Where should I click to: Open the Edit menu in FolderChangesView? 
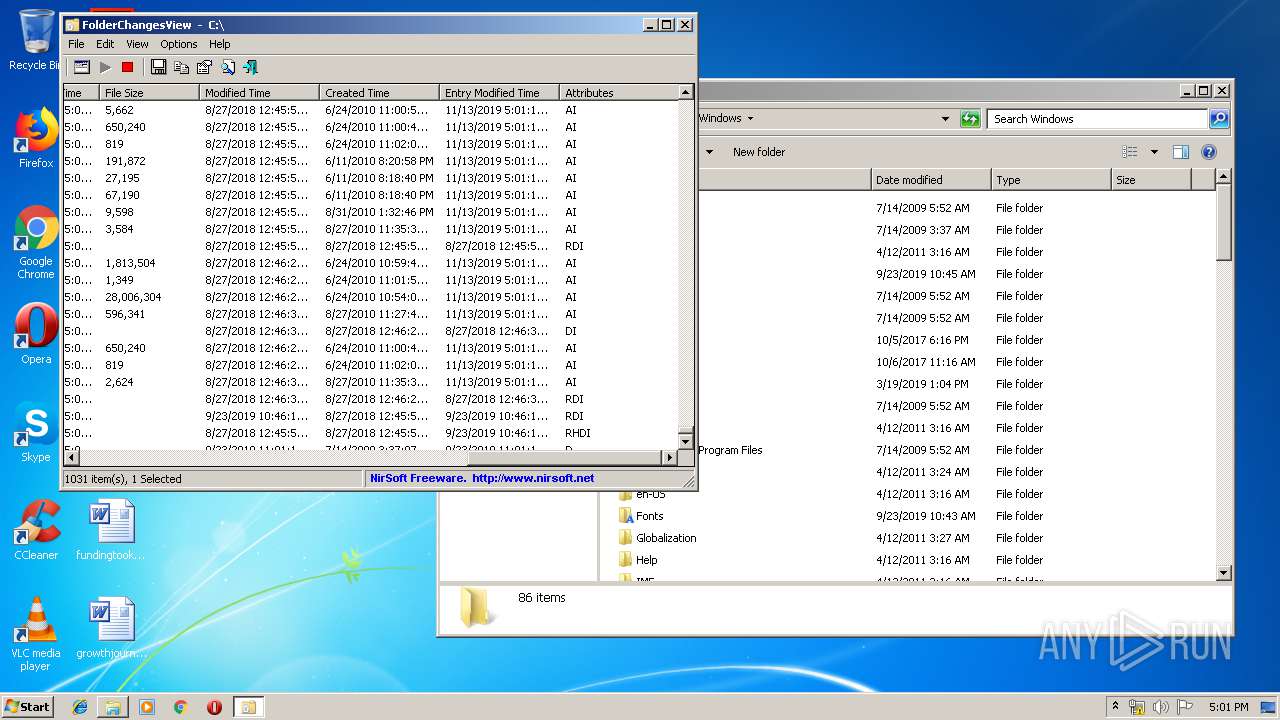tap(105, 44)
